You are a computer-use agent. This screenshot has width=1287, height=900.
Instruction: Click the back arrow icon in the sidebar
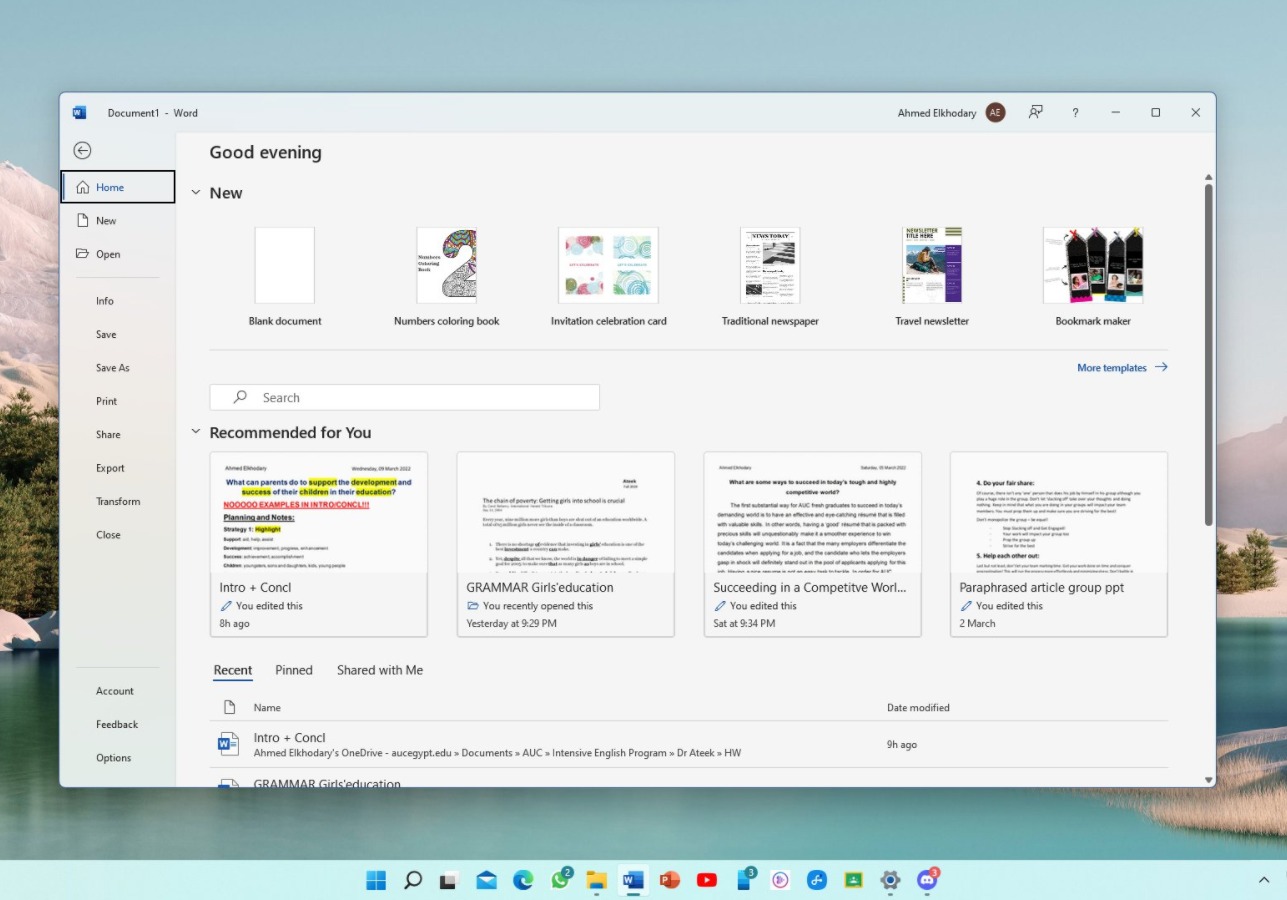click(83, 151)
